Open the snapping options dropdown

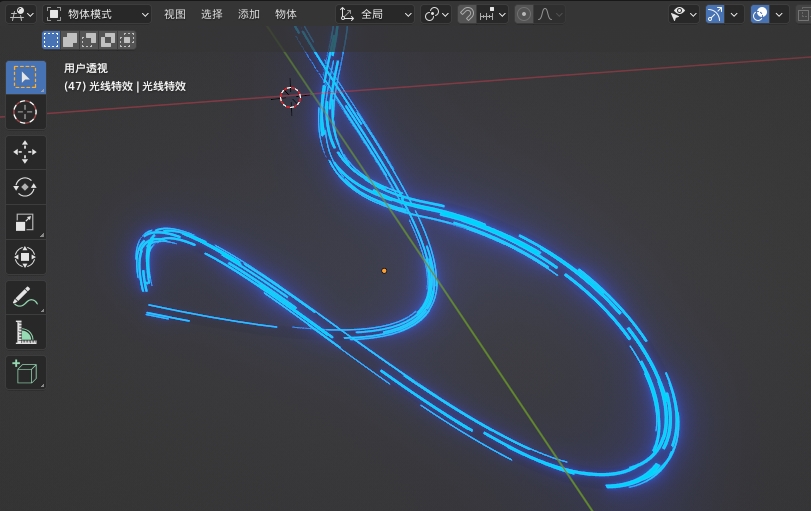pos(492,14)
